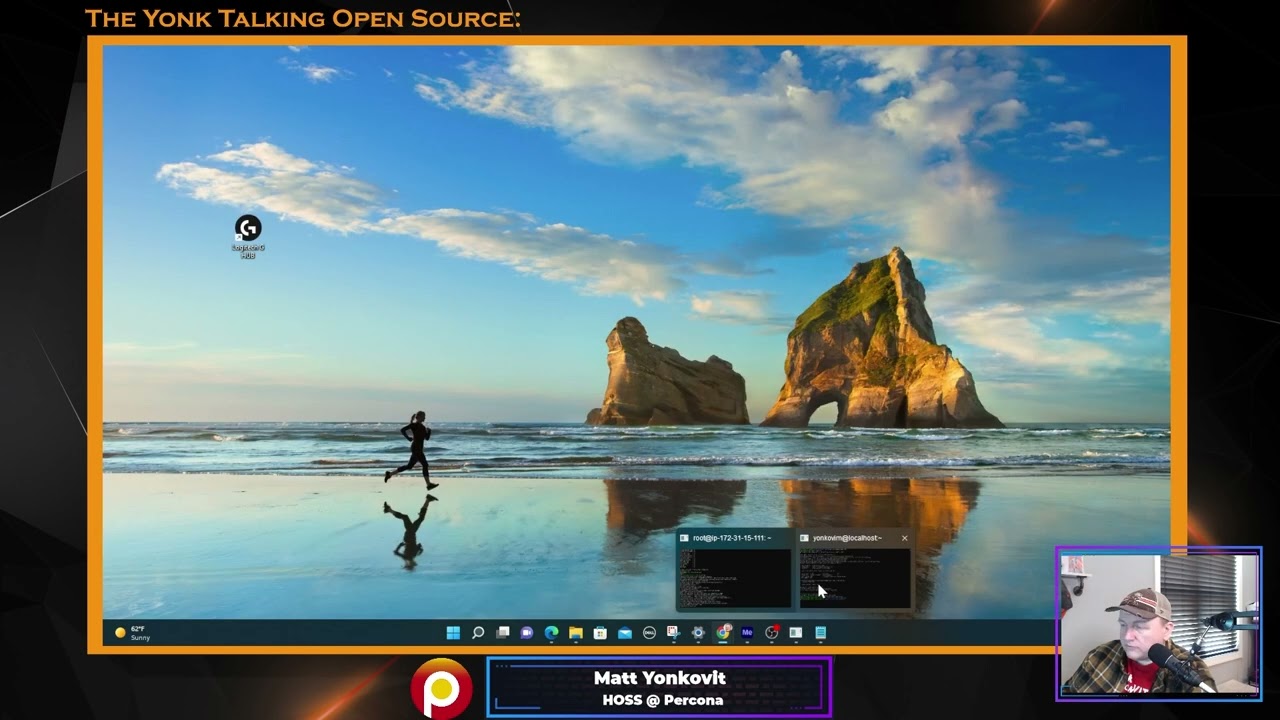
Task: Open Settings gear on the taskbar
Action: (x=698, y=632)
